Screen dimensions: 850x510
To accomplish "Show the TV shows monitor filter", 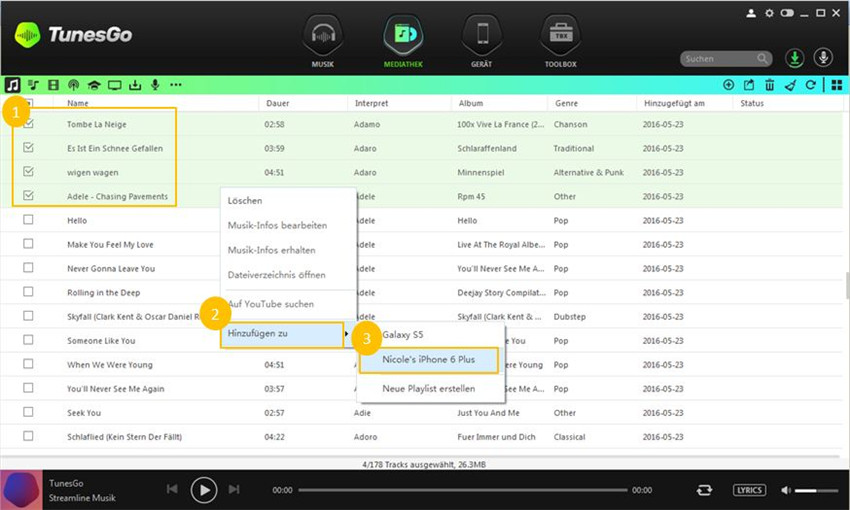I will (114, 85).
